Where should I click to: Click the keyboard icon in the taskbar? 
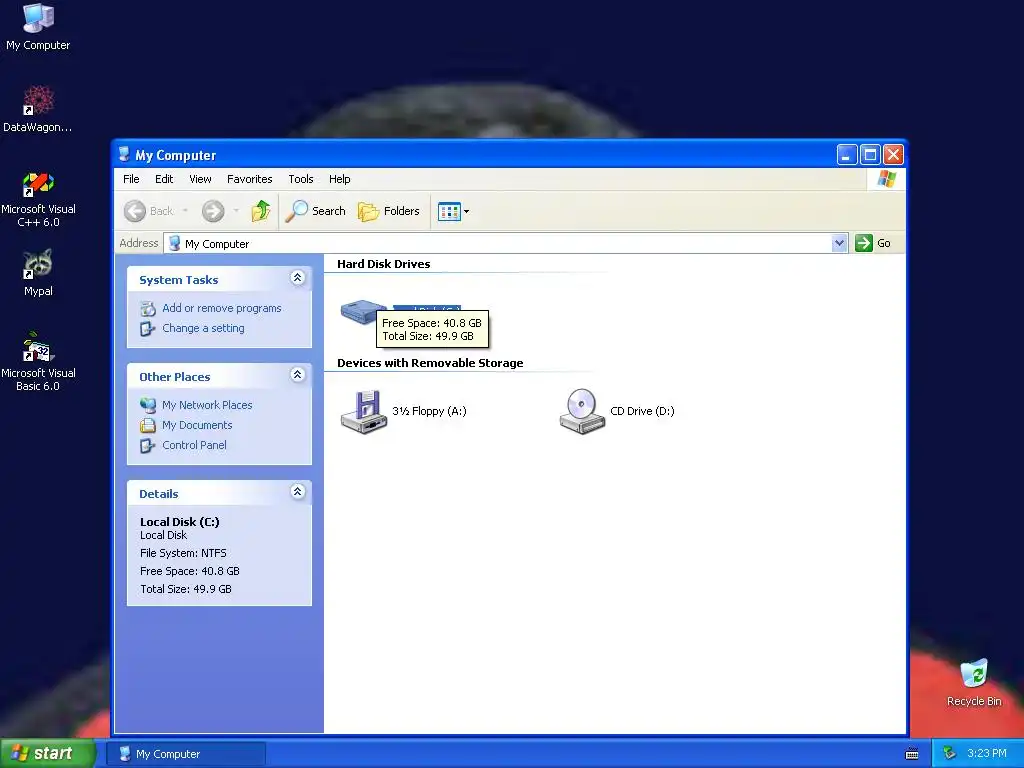[x=912, y=754]
